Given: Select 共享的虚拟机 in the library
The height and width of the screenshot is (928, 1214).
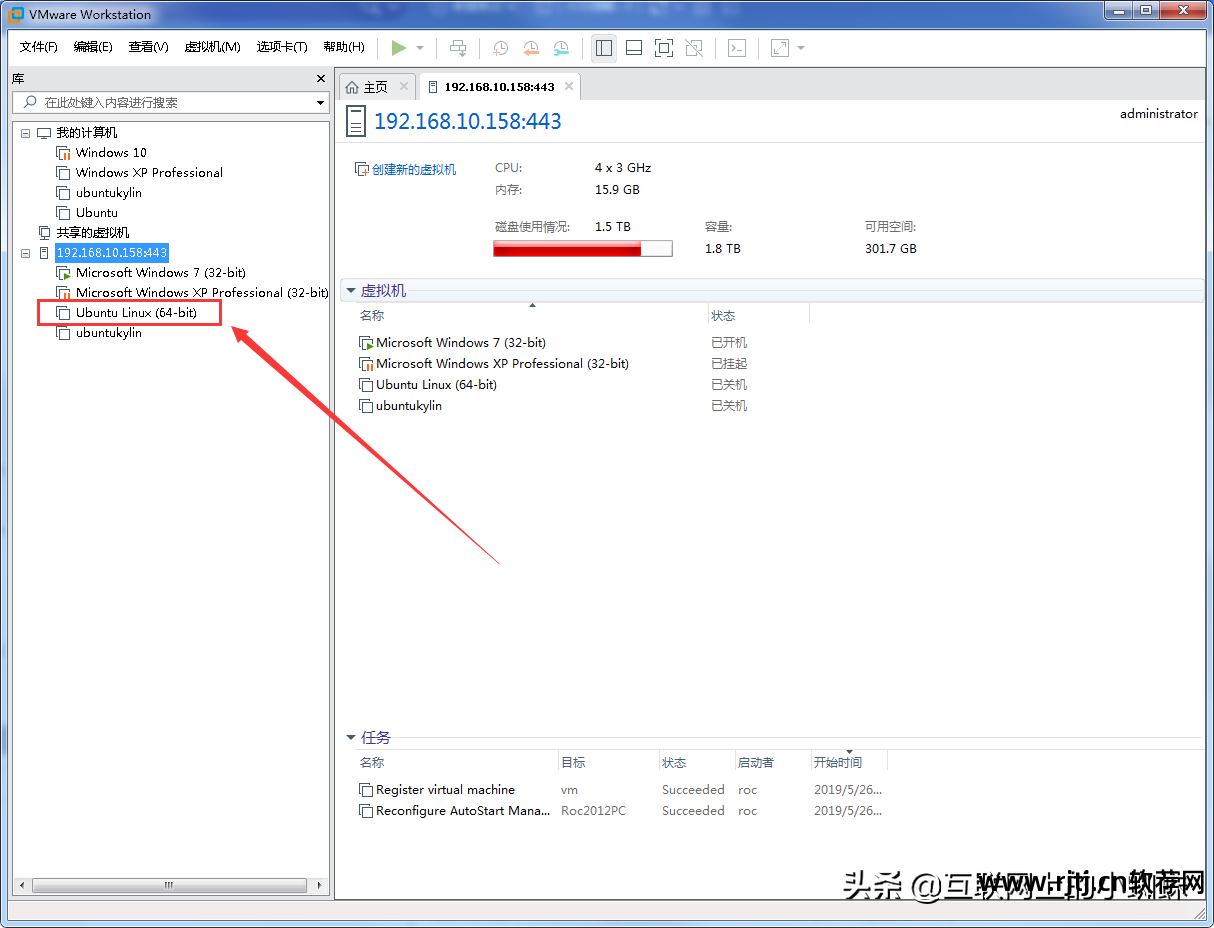Looking at the screenshot, I should point(93,233).
